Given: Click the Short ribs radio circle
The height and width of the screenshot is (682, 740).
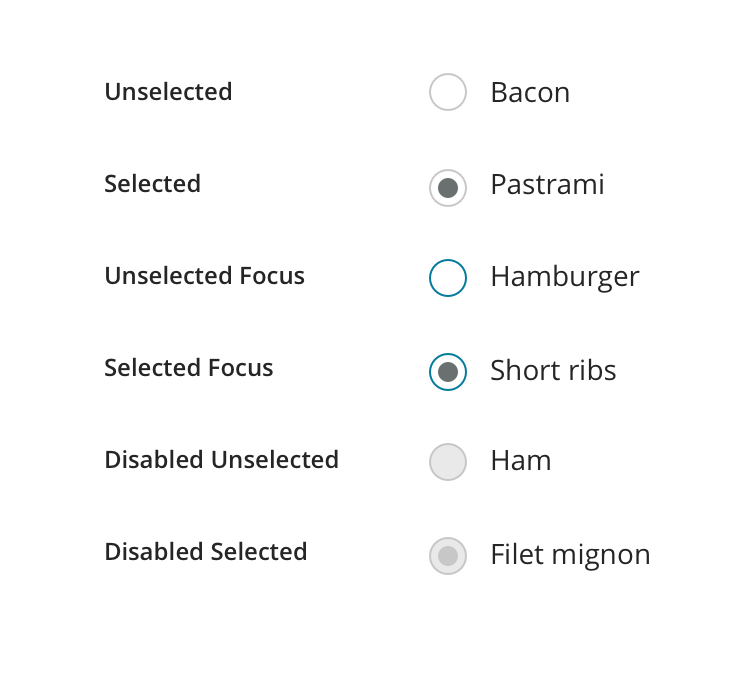Looking at the screenshot, I should [x=448, y=372].
